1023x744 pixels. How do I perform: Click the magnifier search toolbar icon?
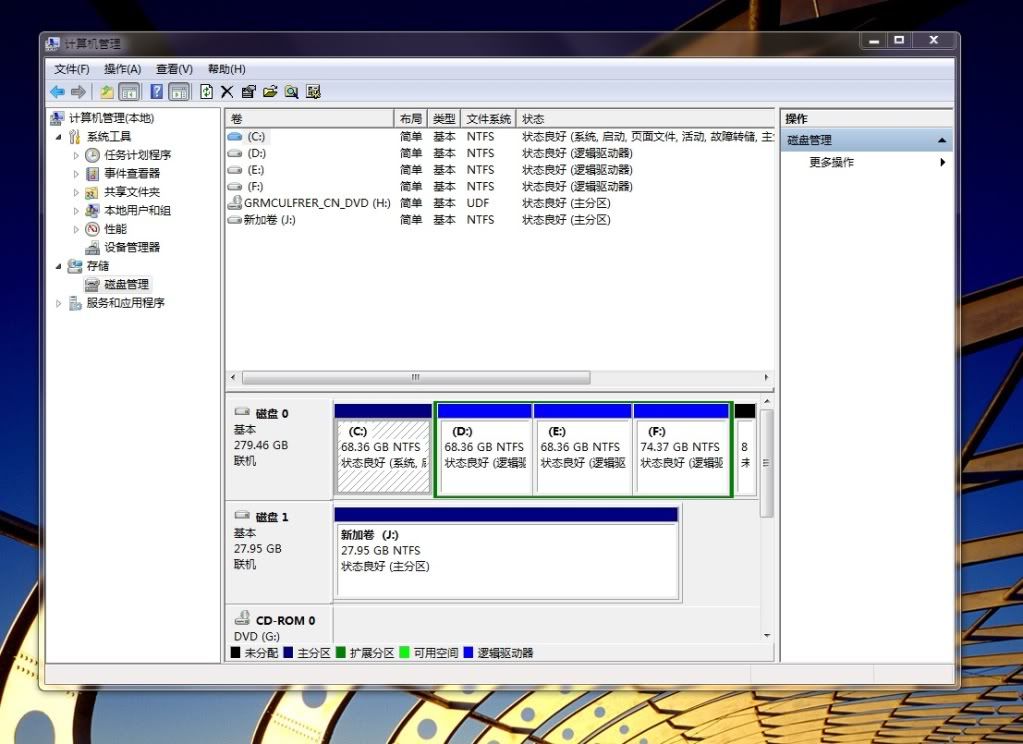point(291,92)
